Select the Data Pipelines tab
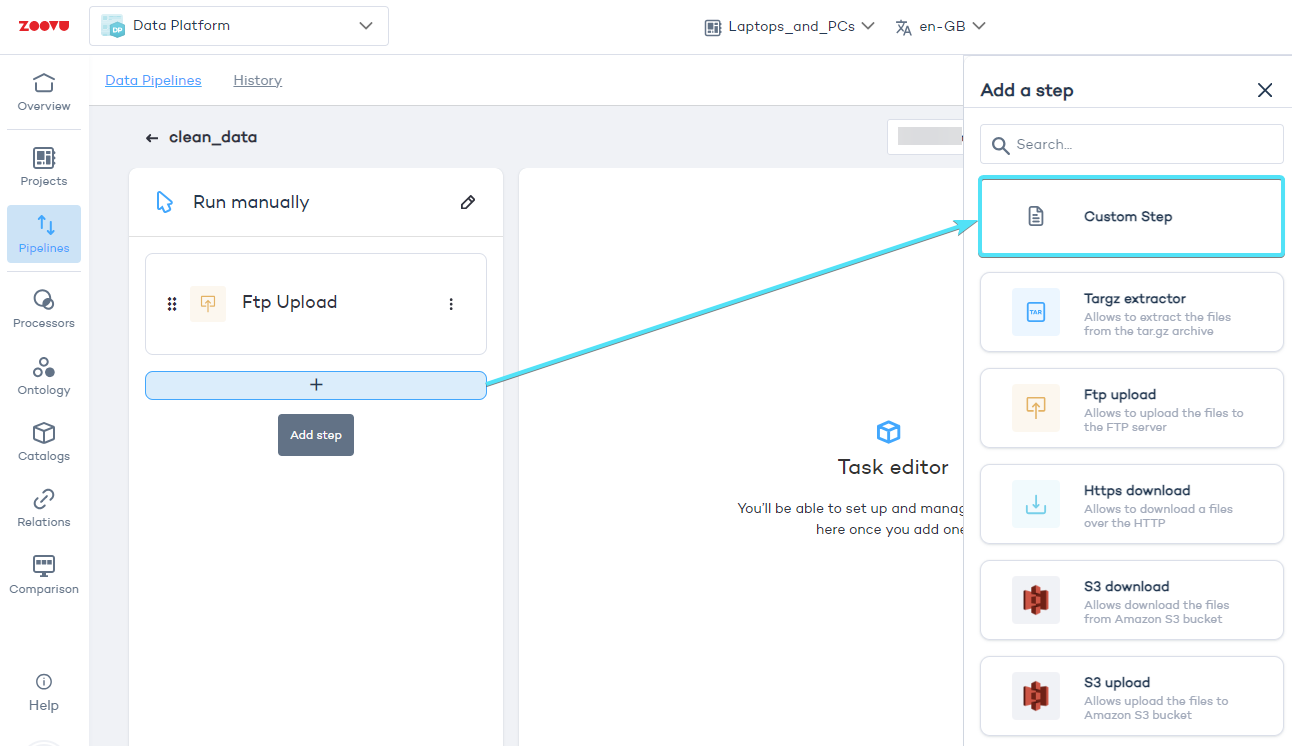The image size is (1292, 746). 153,80
